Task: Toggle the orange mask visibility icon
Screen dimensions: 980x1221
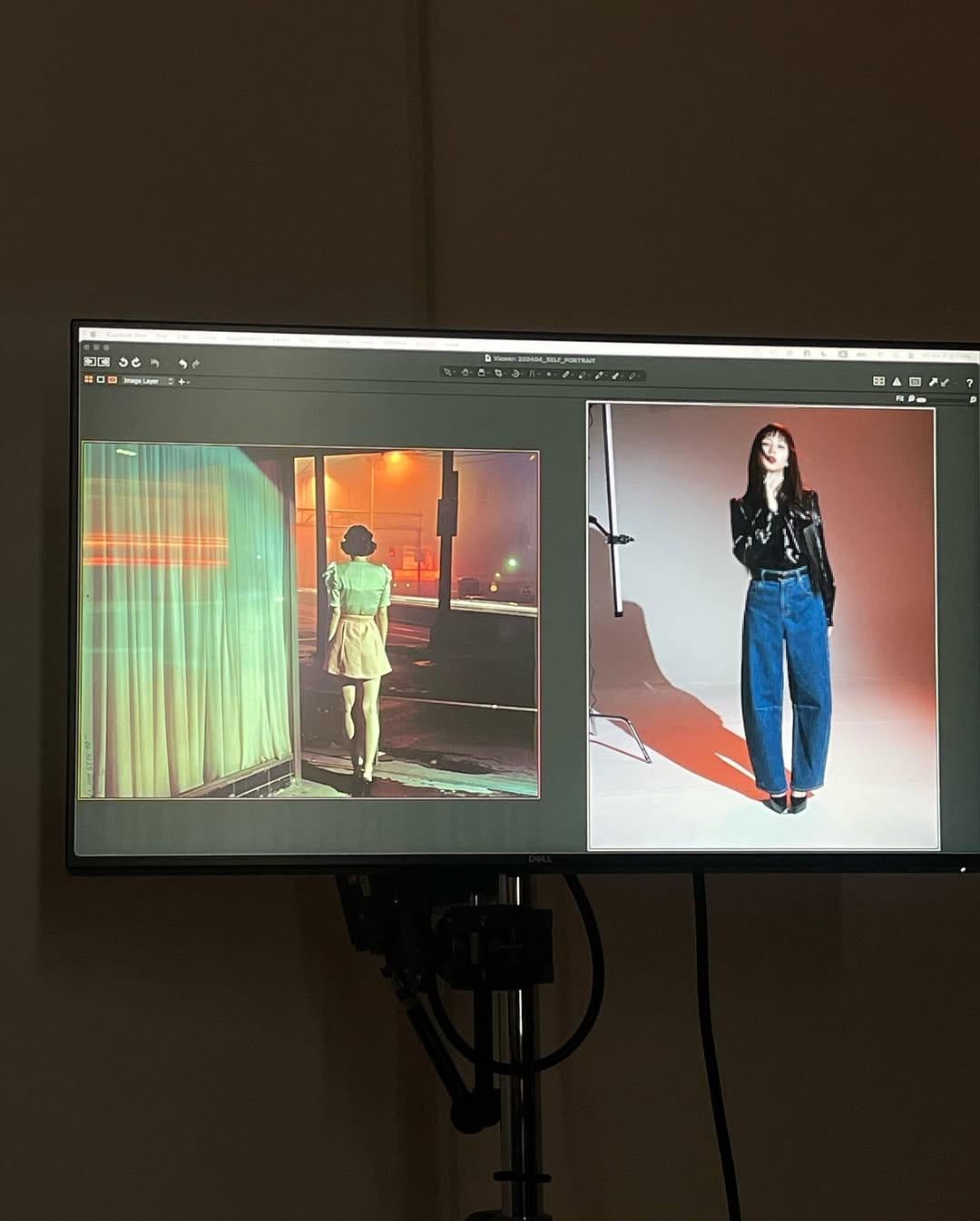Action: pyautogui.click(x=113, y=380)
